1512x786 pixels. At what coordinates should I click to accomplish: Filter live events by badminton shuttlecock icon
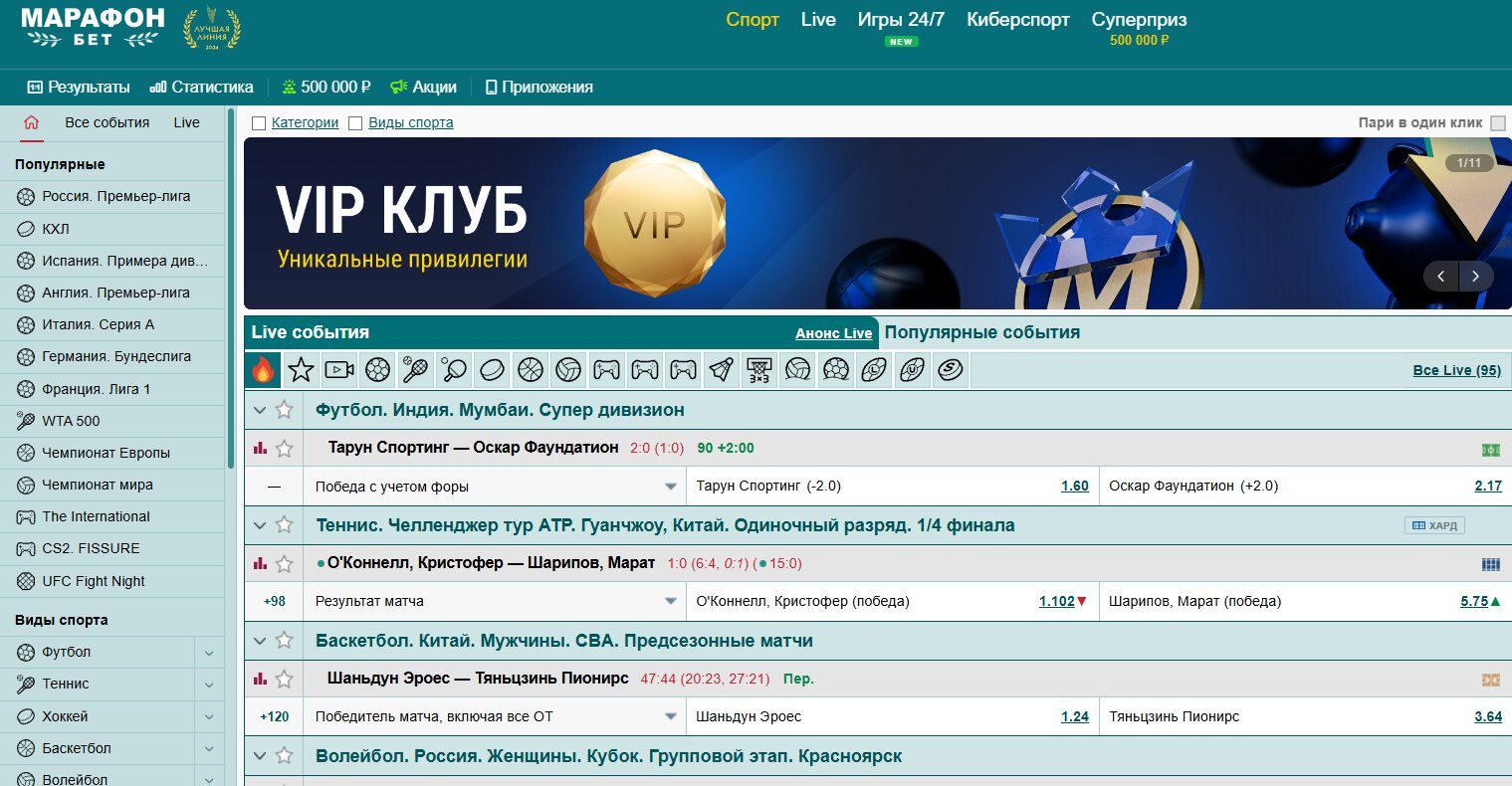722,370
